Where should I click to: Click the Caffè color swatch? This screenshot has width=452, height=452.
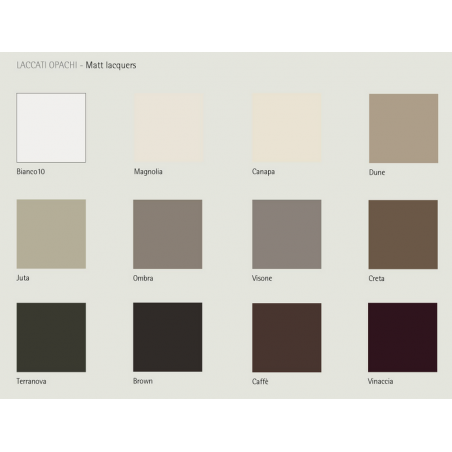click(x=287, y=337)
